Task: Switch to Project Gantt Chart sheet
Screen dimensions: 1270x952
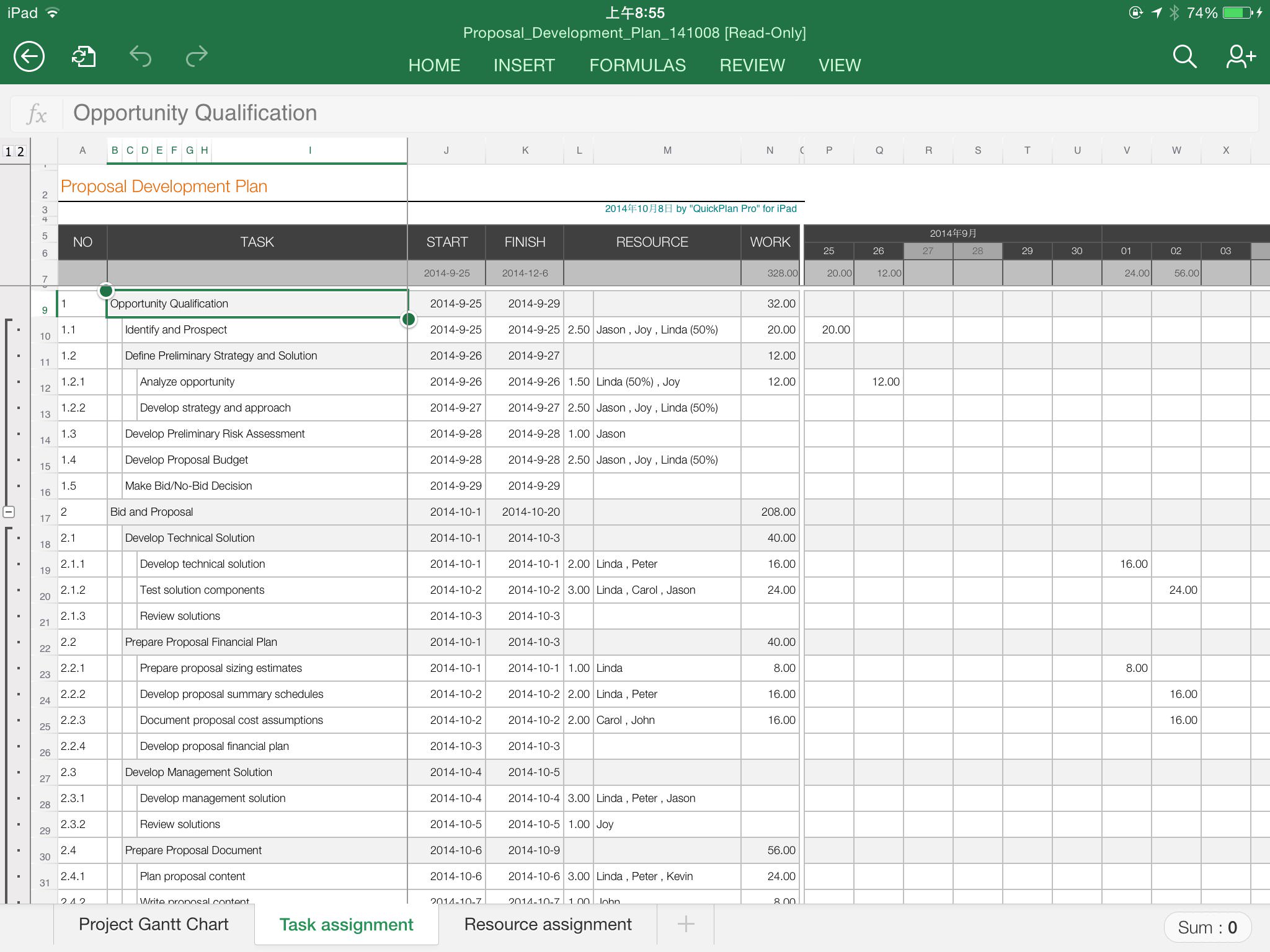Action: 153,924
